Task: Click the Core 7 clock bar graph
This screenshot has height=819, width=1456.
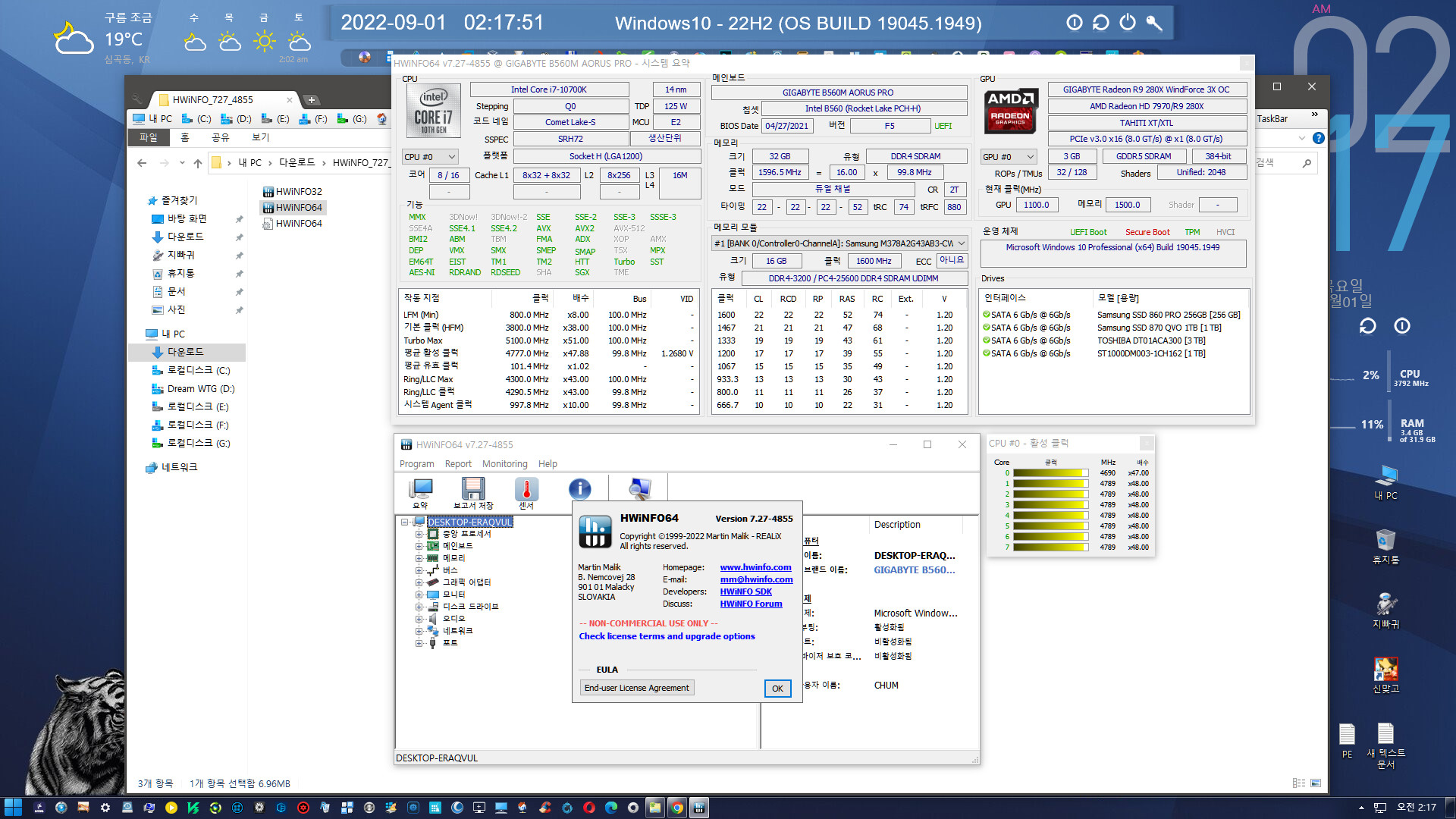Action: pos(1051,548)
